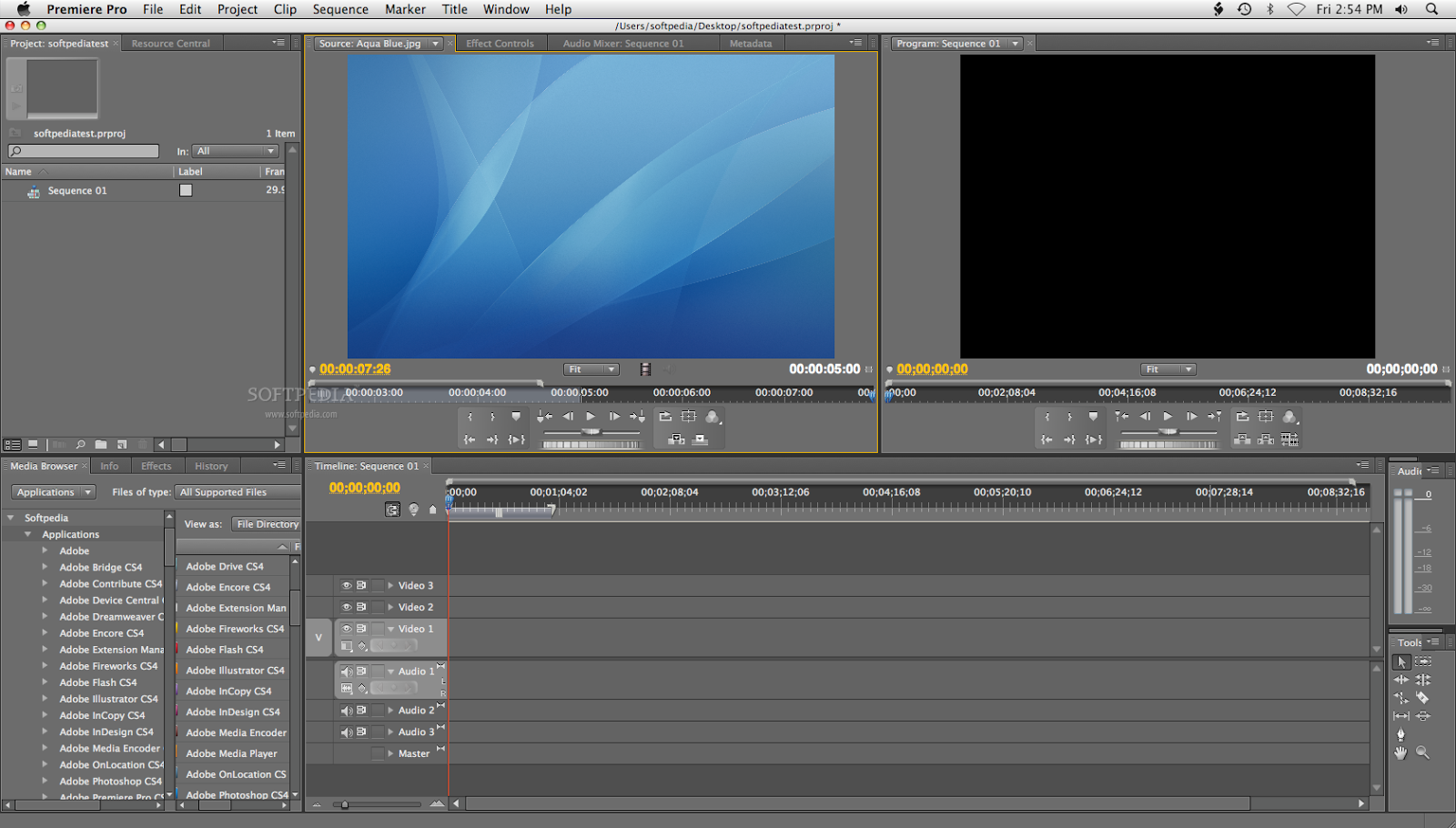Switch to Effect Controls tab
Viewport: 1456px width, 828px height.
(x=500, y=43)
